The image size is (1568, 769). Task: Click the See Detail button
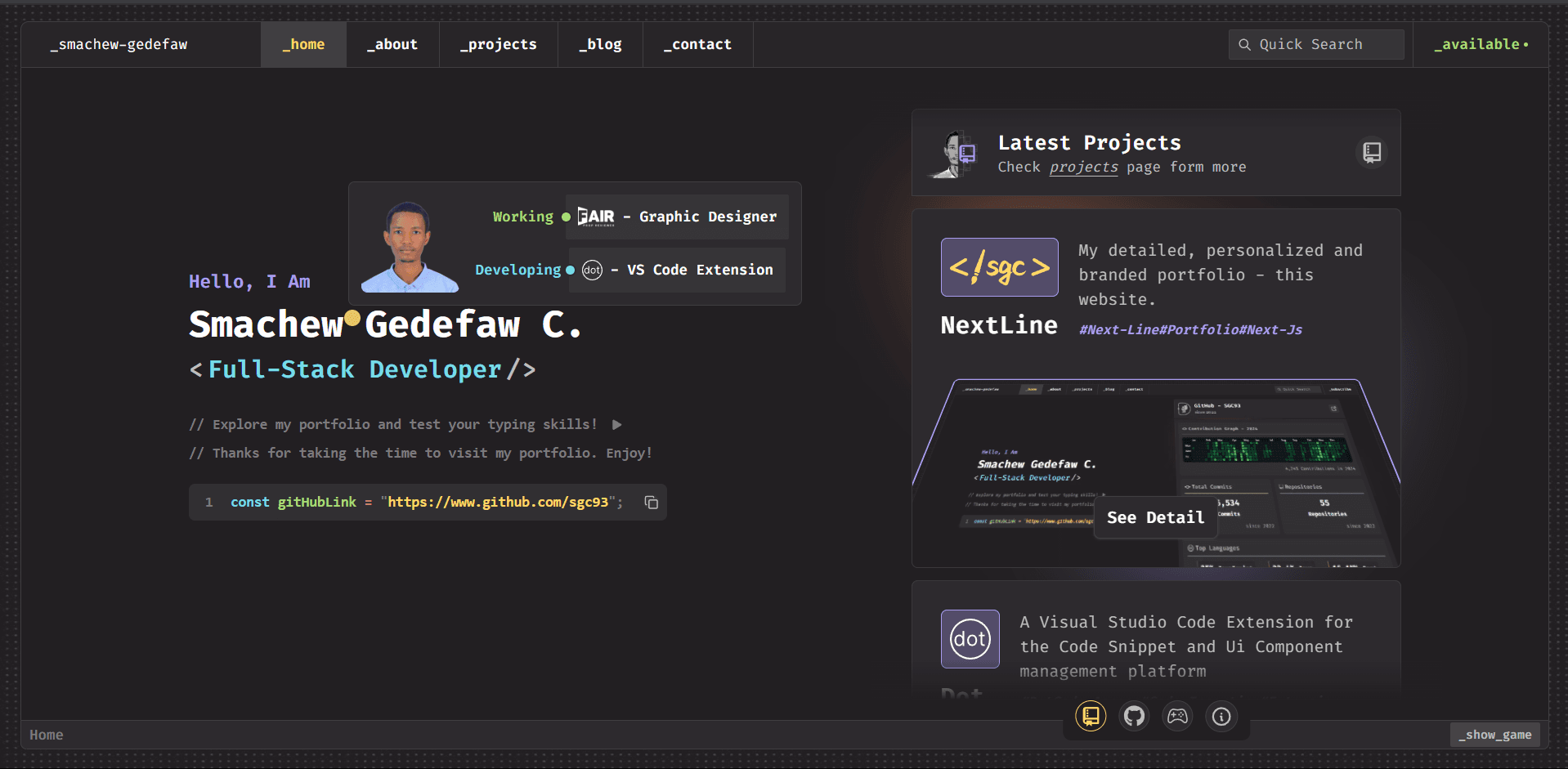pyautogui.click(x=1155, y=517)
